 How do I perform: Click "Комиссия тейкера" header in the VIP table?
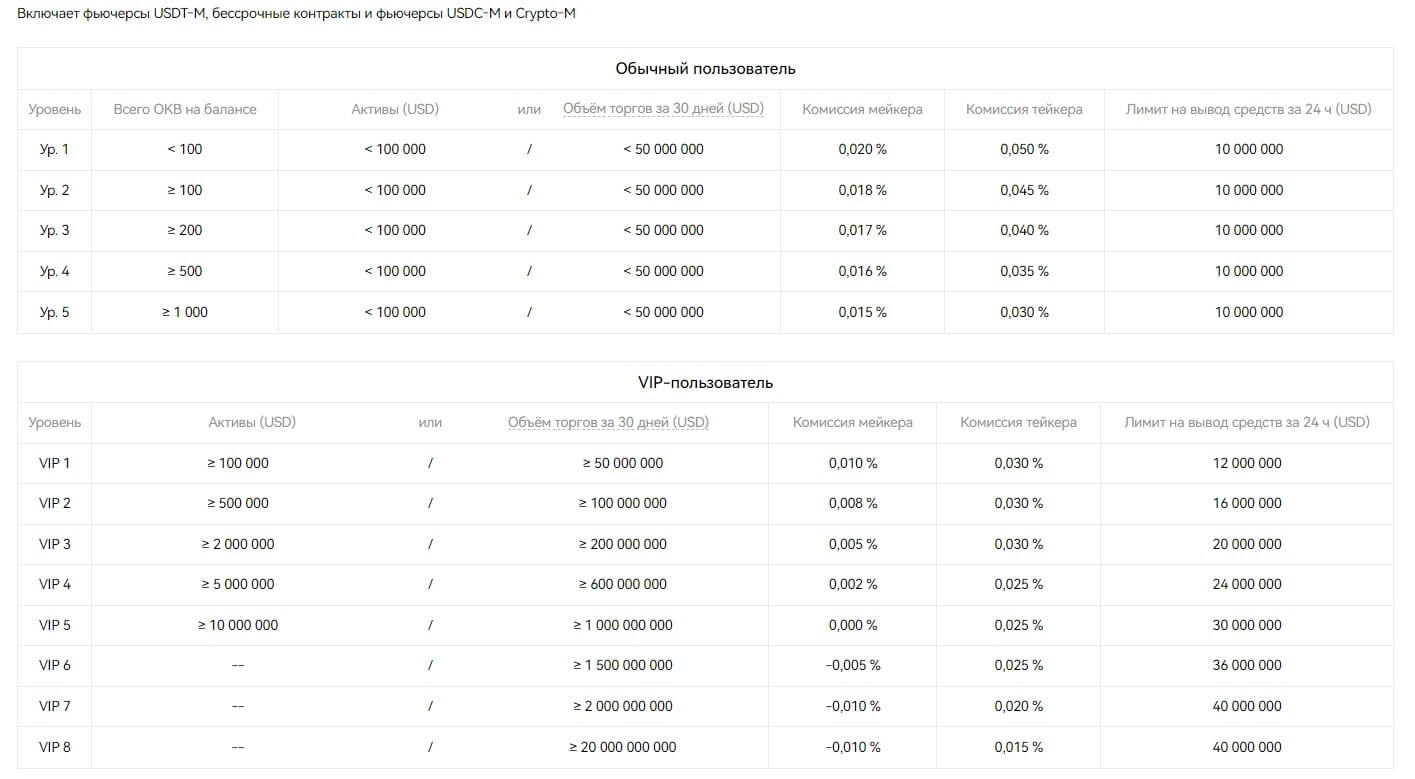[x=1018, y=422]
